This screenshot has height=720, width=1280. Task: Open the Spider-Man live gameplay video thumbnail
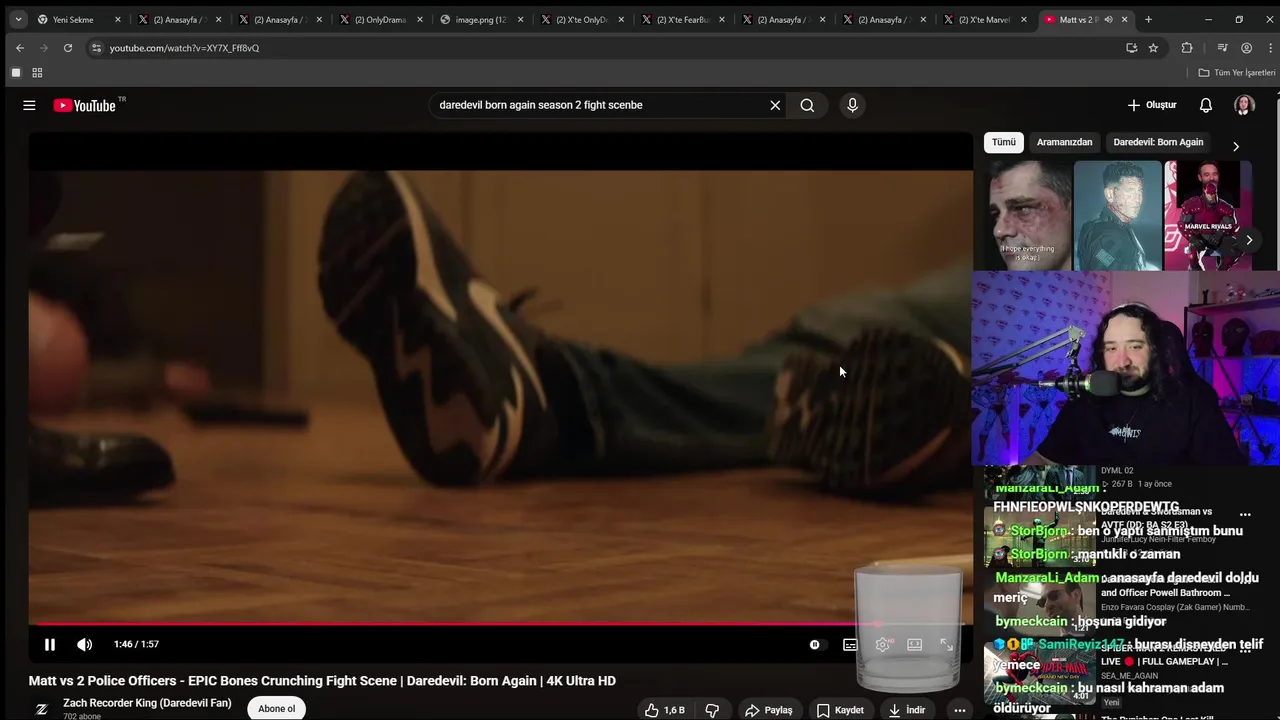point(1040,672)
